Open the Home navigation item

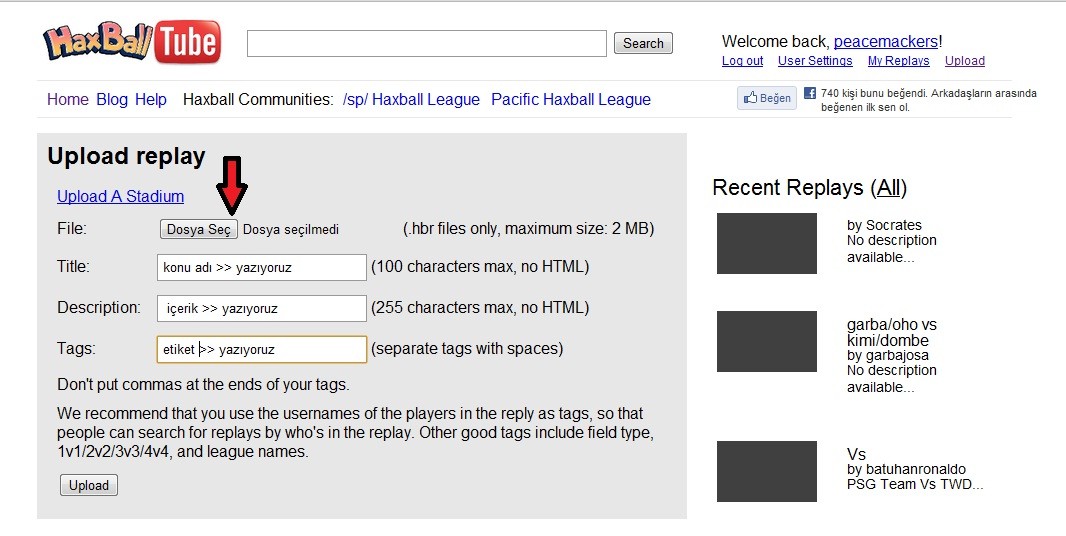(x=67, y=99)
